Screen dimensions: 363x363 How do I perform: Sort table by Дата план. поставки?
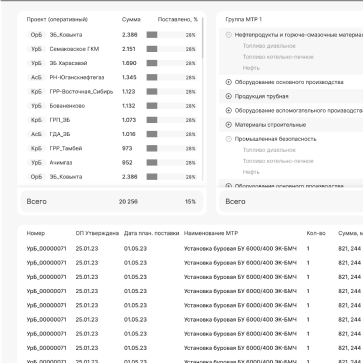[x=152, y=233]
